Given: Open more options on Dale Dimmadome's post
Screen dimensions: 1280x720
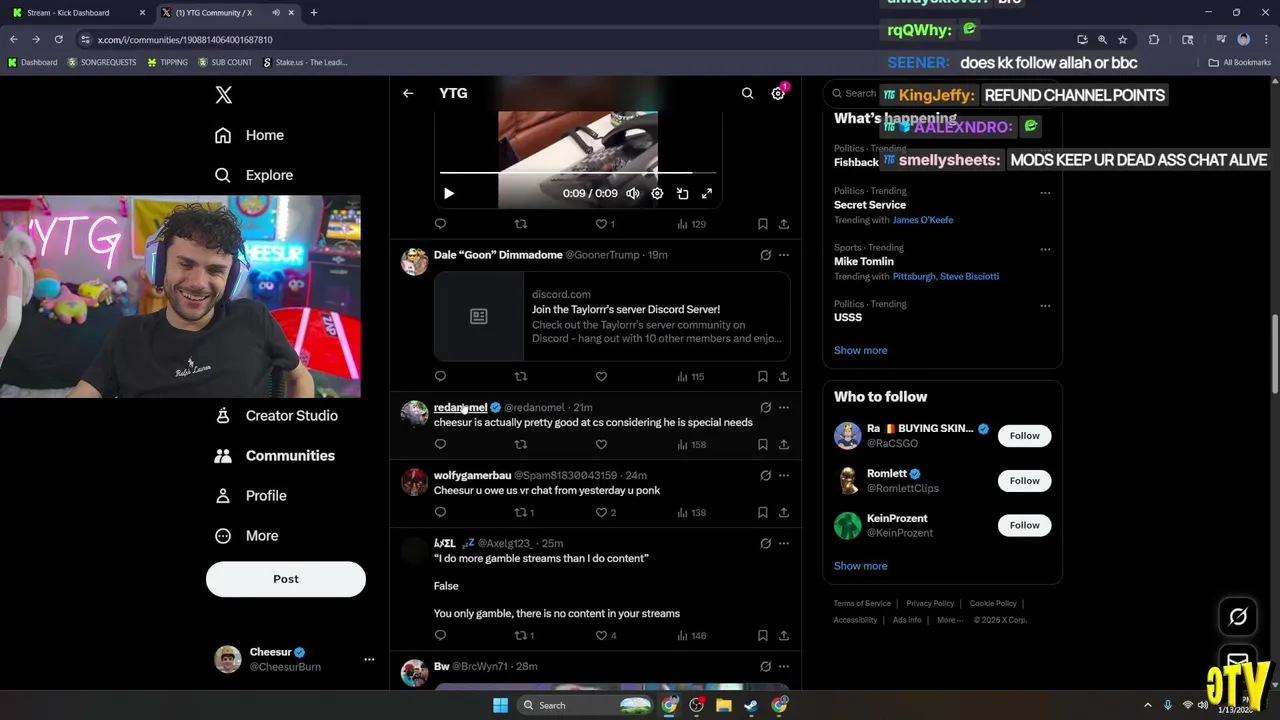Looking at the screenshot, I should pyautogui.click(x=784, y=255).
